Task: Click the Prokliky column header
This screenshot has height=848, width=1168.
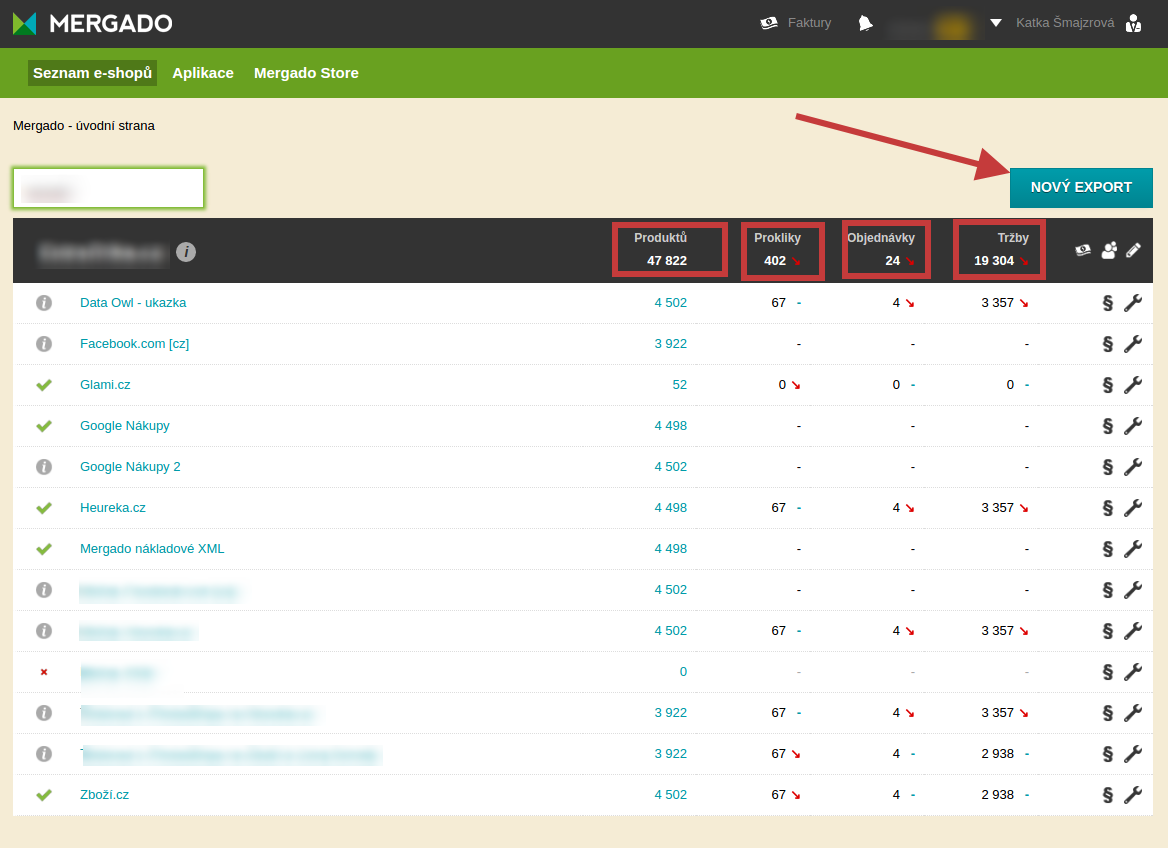Action: pos(777,238)
